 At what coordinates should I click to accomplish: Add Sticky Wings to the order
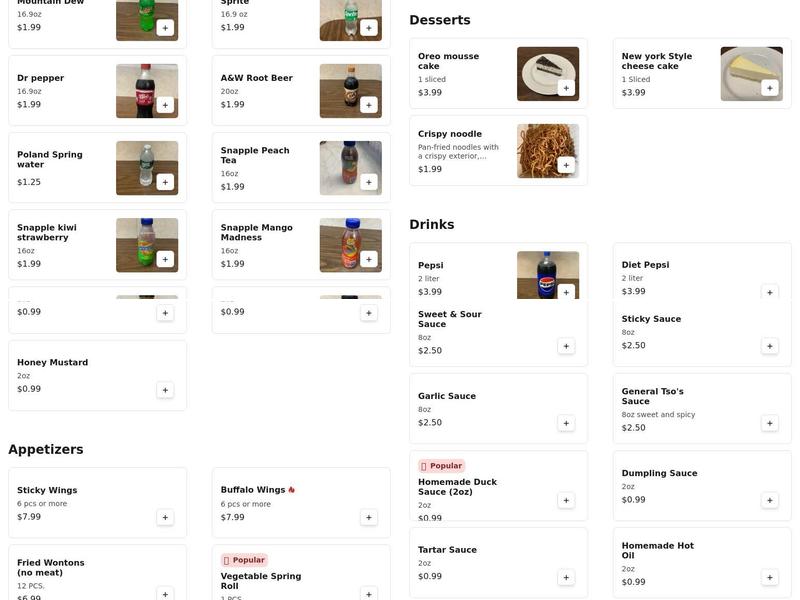tap(165, 517)
